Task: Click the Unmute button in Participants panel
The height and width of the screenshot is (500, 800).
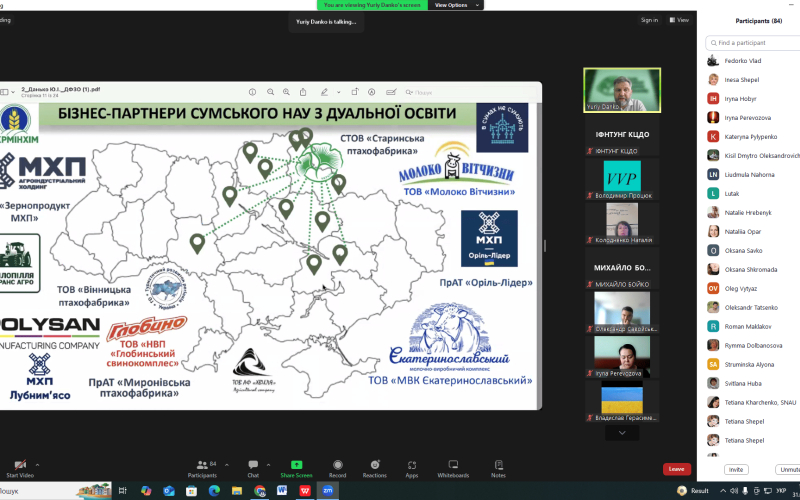Action: pyautogui.click(x=788, y=469)
